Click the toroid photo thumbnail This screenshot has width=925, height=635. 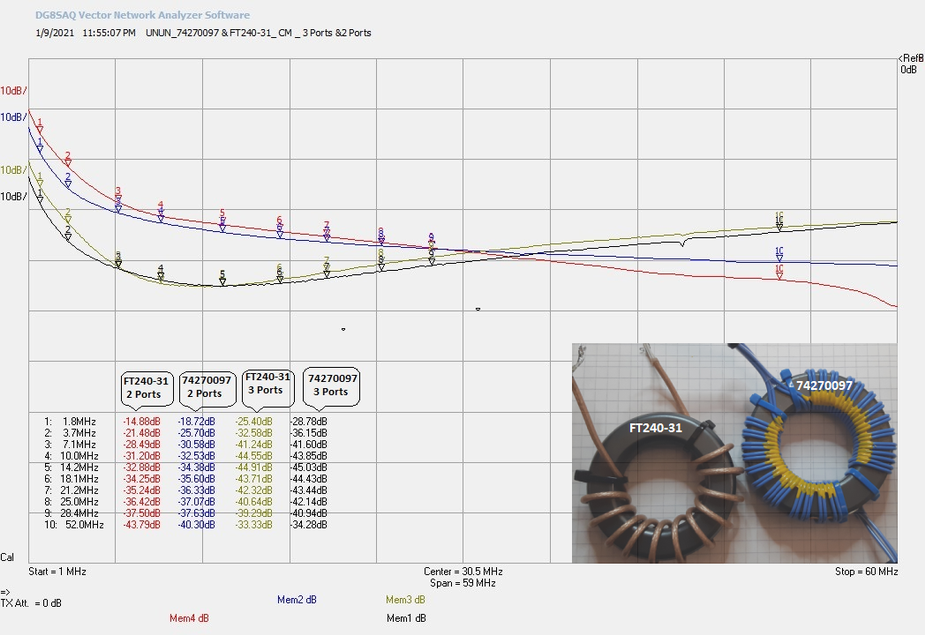[x=734, y=453]
